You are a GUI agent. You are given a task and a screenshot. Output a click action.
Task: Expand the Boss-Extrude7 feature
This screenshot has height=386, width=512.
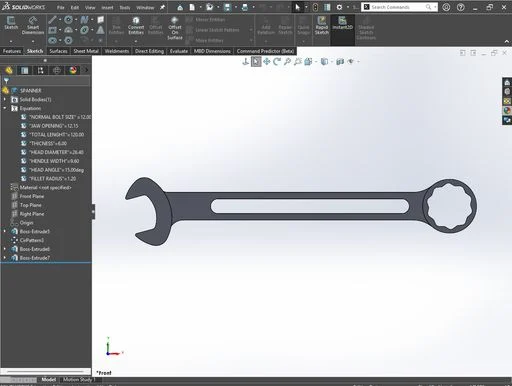click(5, 258)
